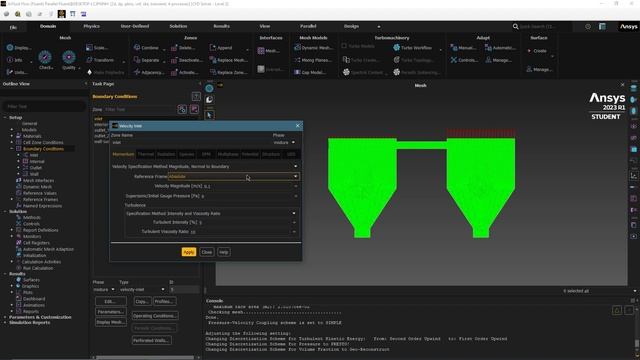The width and height of the screenshot is (640, 360).
Task: Click the Edit button on the task page
Action: click(x=111, y=302)
